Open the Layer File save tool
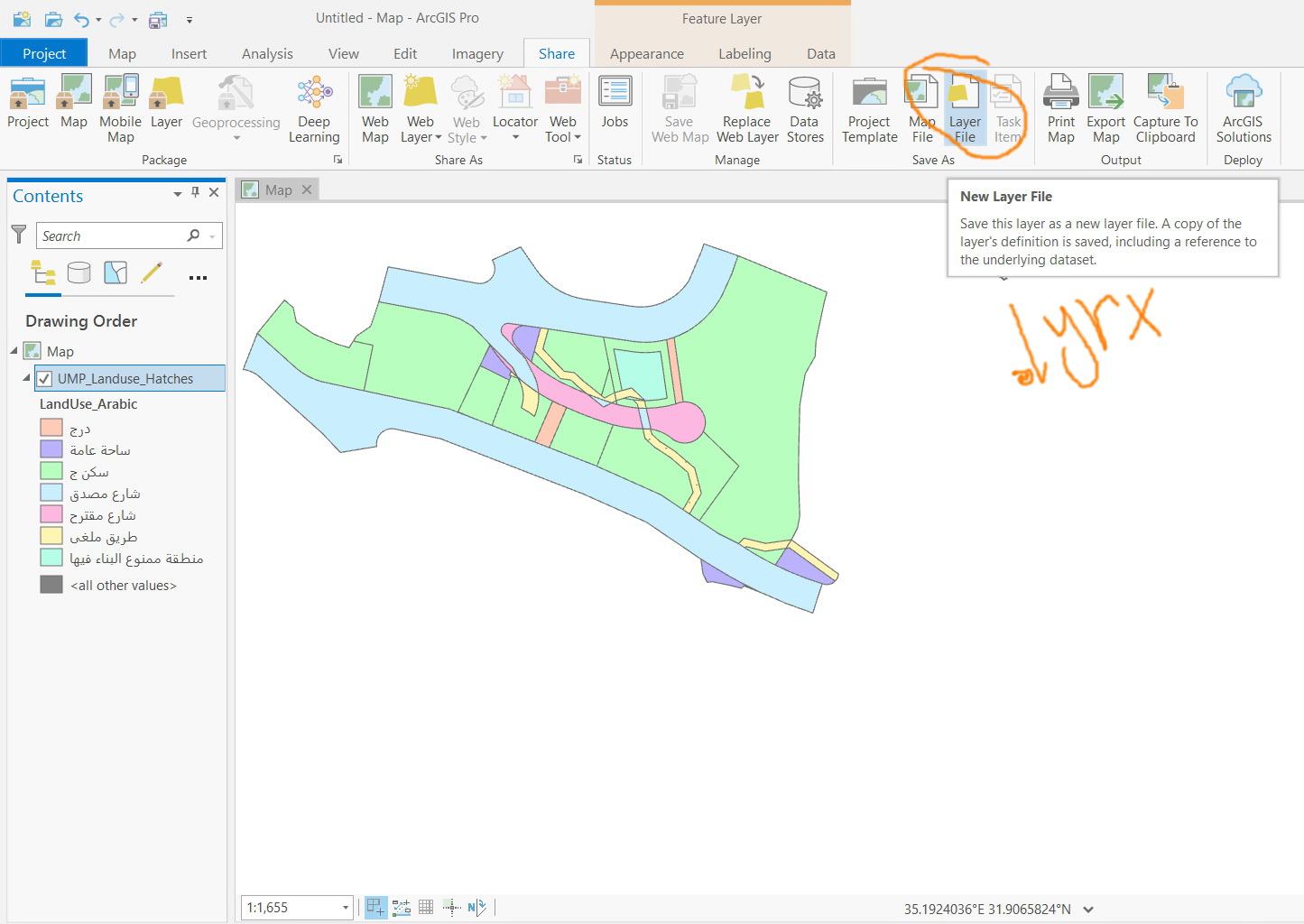This screenshot has width=1304, height=924. click(965, 107)
